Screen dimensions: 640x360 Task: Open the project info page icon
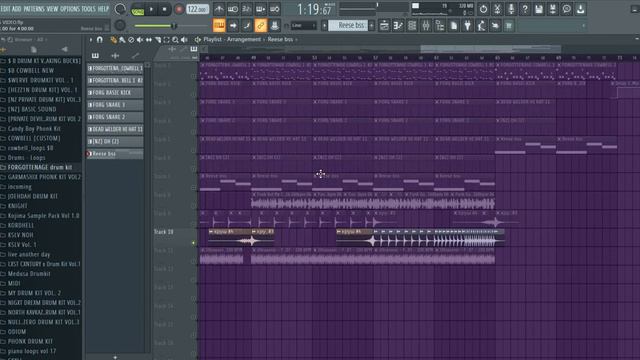click(x=453, y=26)
